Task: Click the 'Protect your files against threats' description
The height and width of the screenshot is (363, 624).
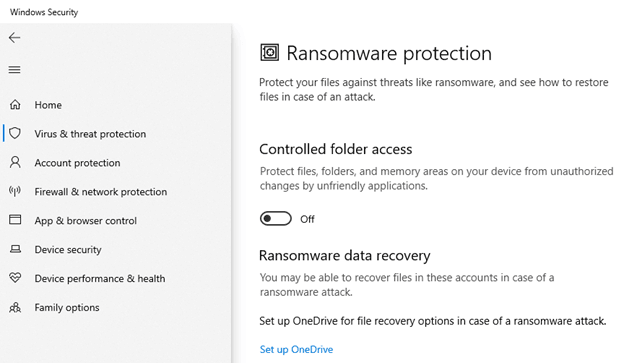Action: tap(434, 90)
